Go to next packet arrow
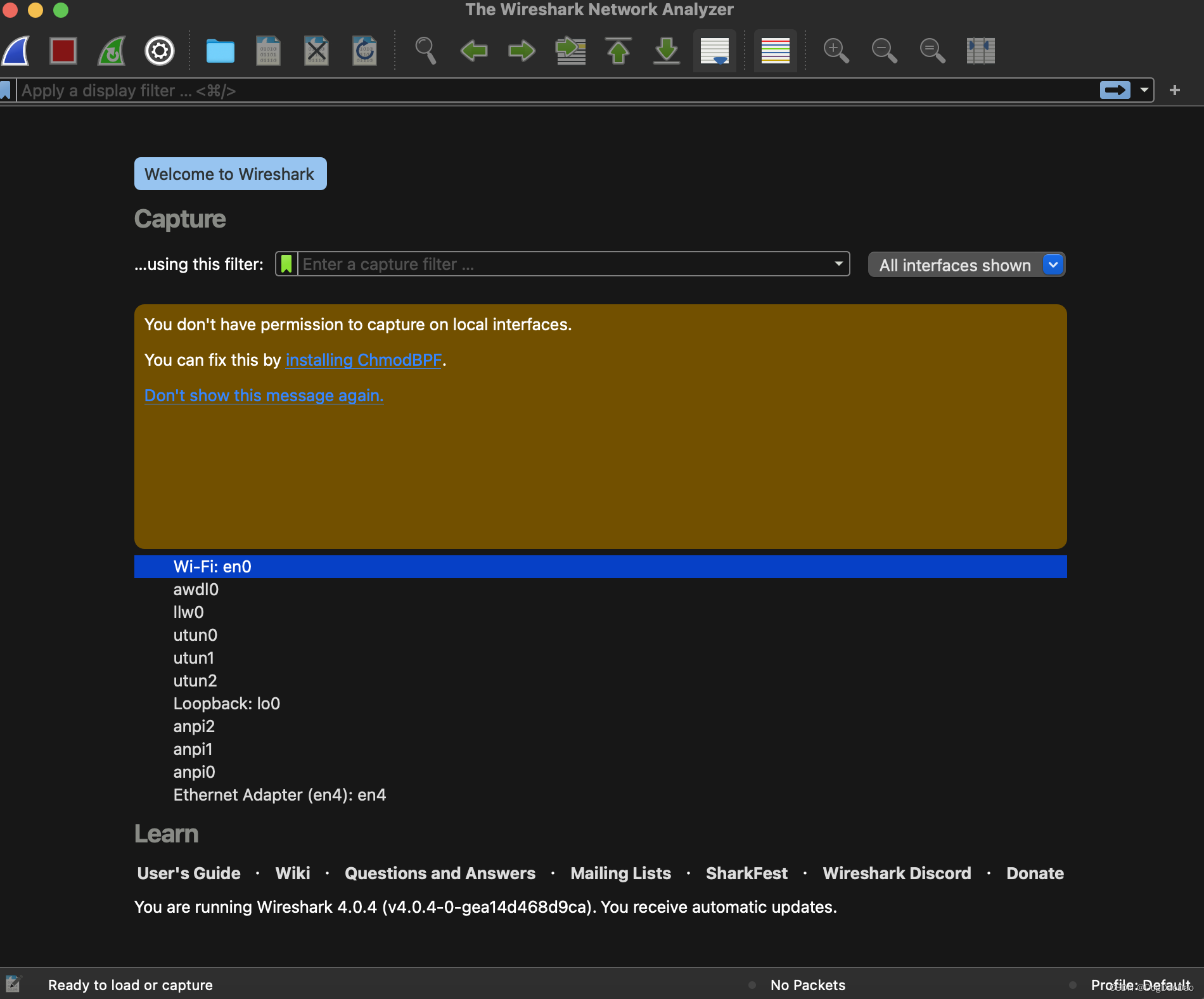This screenshot has width=1204, height=999. 522,51
